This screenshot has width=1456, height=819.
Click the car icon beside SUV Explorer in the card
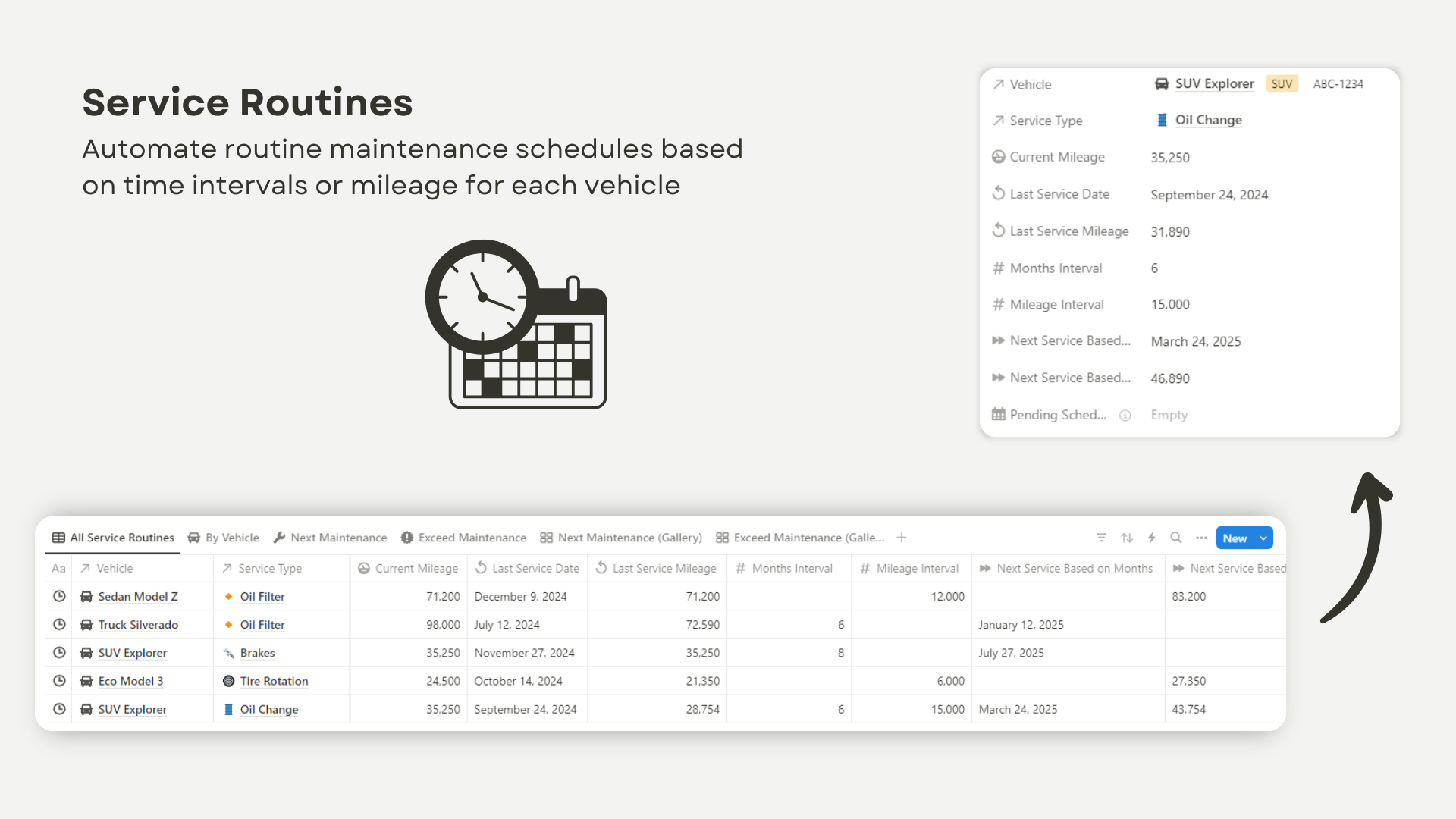tap(1162, 83)
